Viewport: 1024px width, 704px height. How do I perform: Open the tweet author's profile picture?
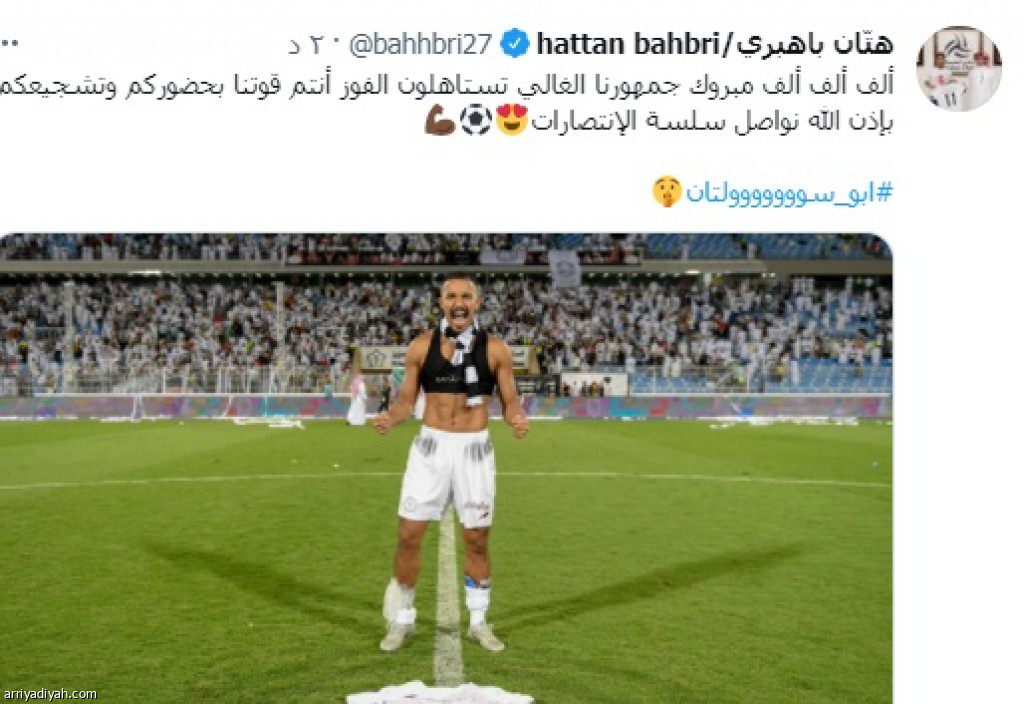click(x=959, y=69)
